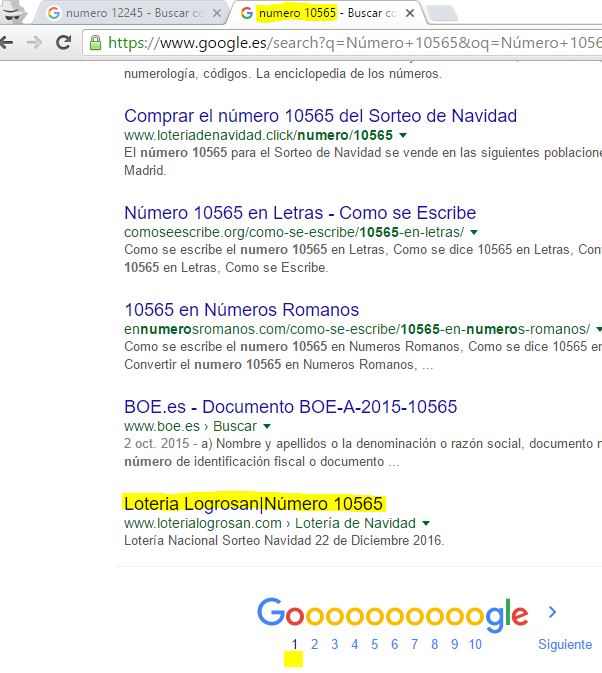Click the 'www.loteriadenavidad.click/numero/10565' green URL
Screen dimensions: 602x673
click(258, 136)
